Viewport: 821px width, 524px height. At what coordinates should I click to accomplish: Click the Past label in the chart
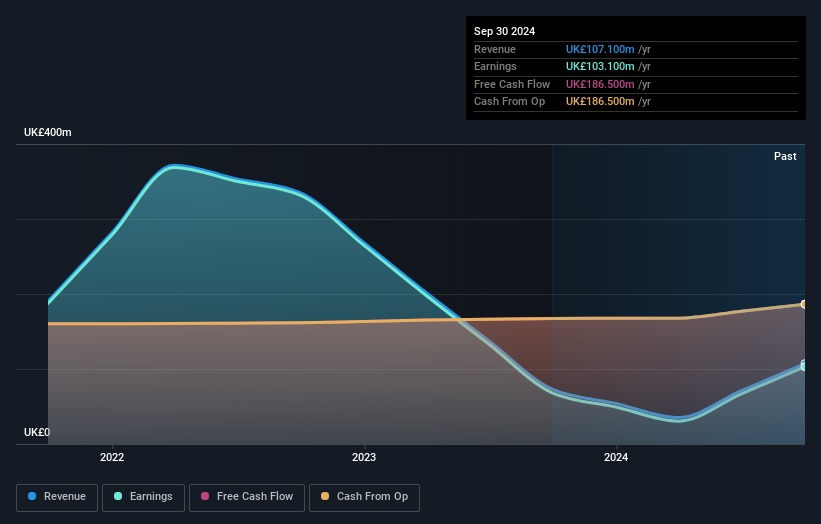785,156
